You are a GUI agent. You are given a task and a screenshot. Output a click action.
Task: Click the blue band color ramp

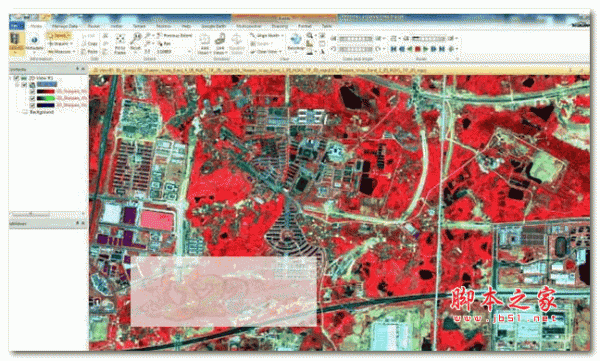pos(46,105)
